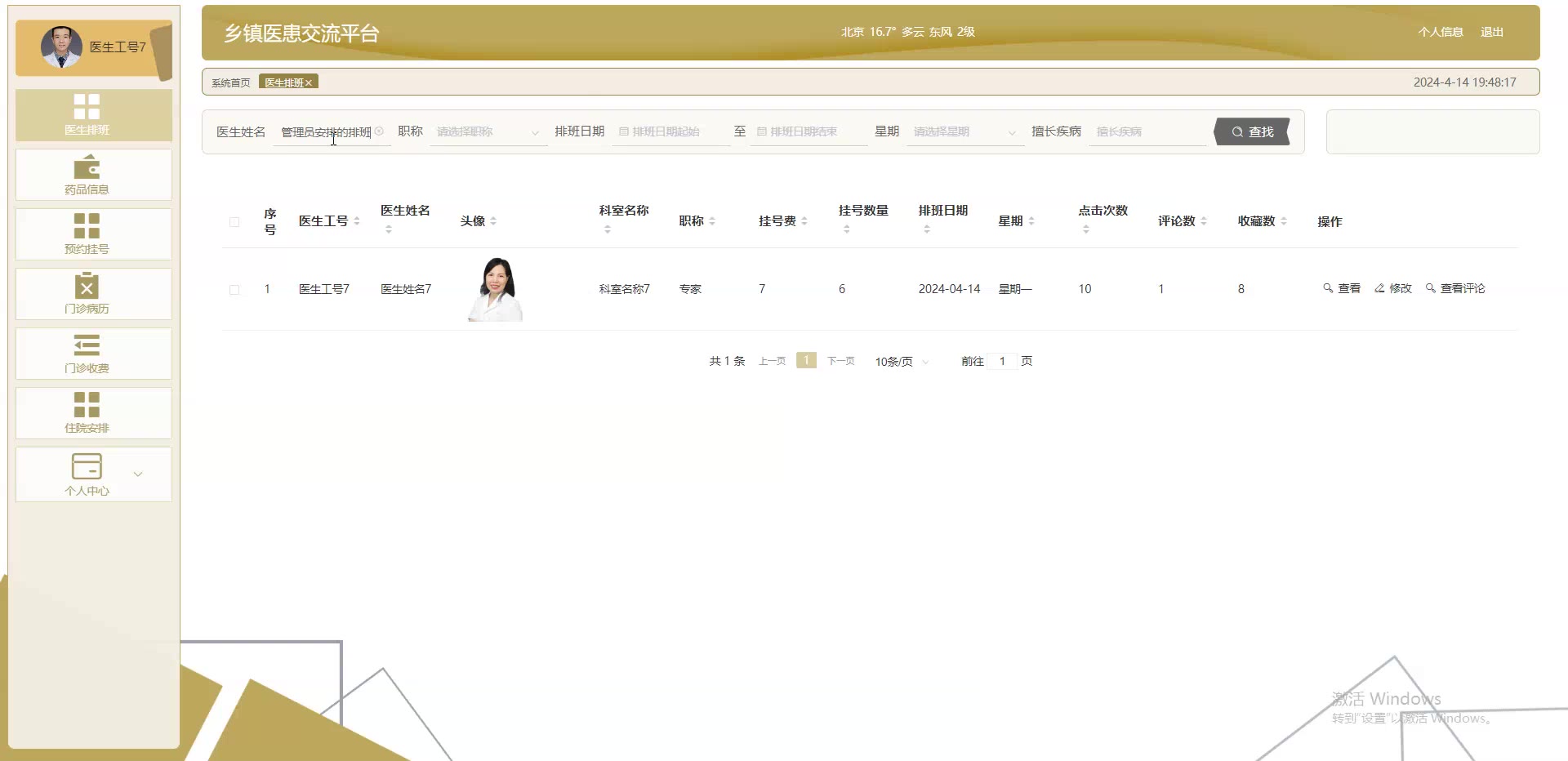This screenshot has width=1568, height=761.
Task: Open the 职称 dropdown filter
Action: click(x=488, y=131)
